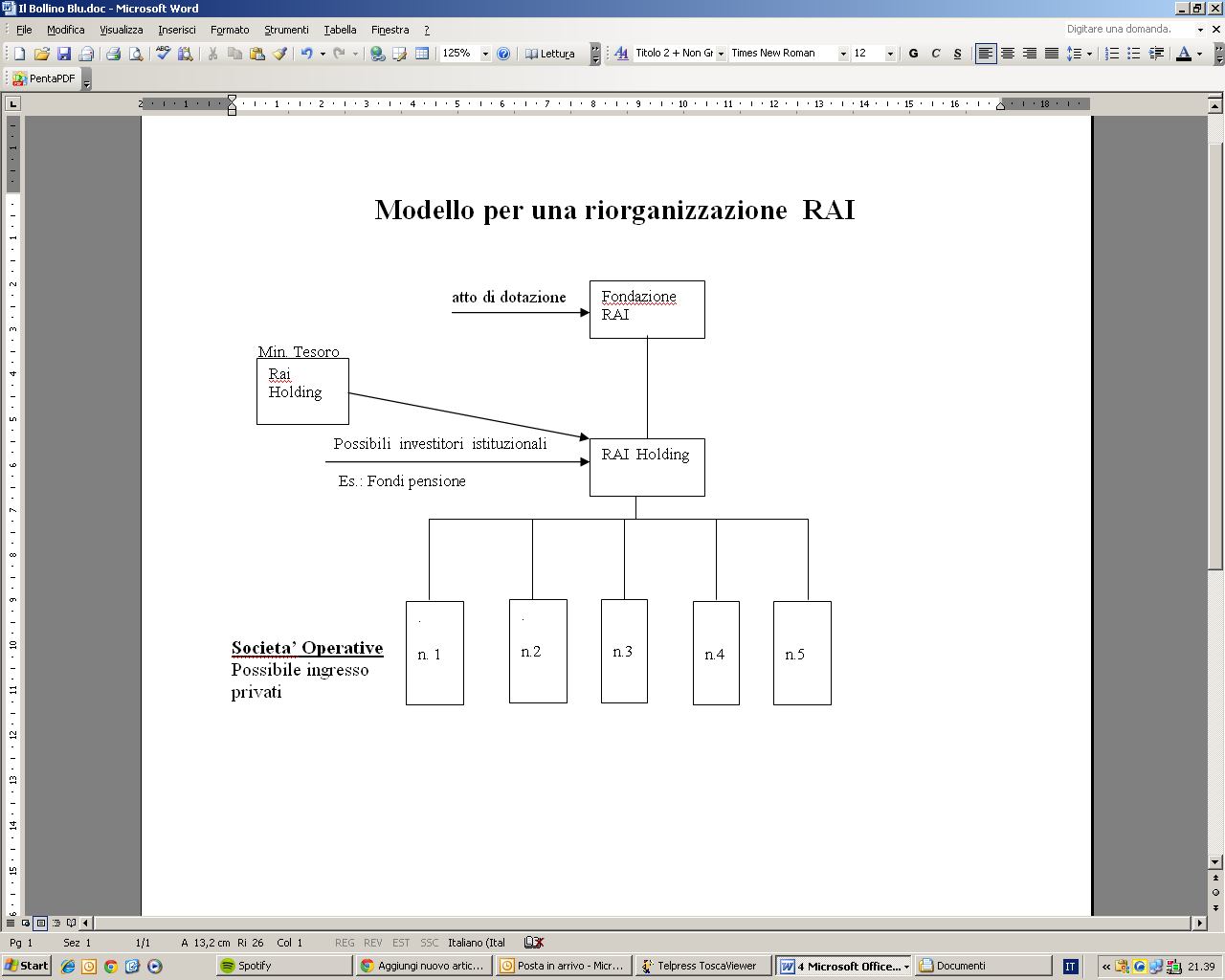This screenshot has width=1225, height=980.
Task: Run the spelling and grammar check
Action: 163,54
